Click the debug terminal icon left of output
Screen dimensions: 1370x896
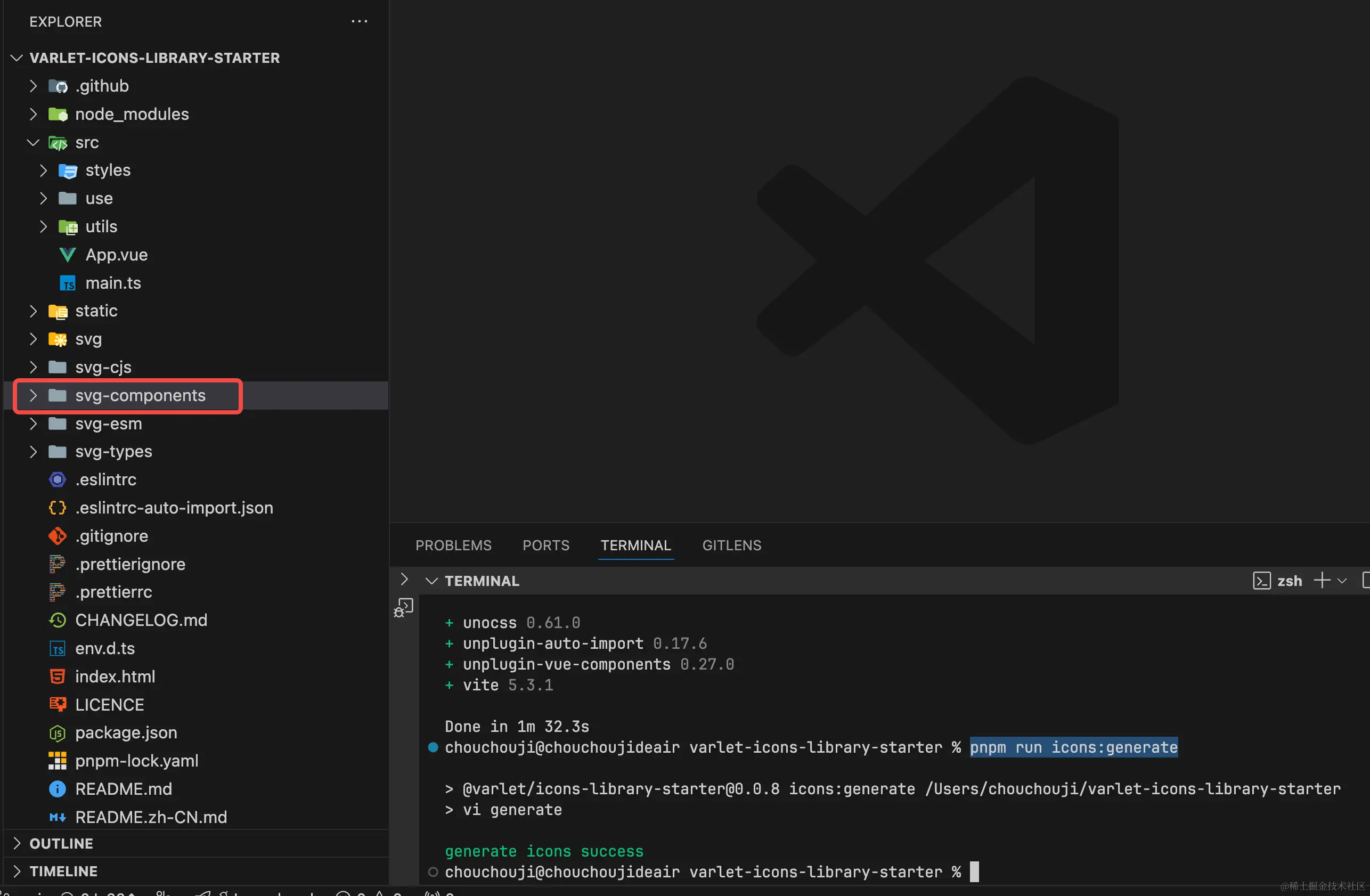click(404, 607)
